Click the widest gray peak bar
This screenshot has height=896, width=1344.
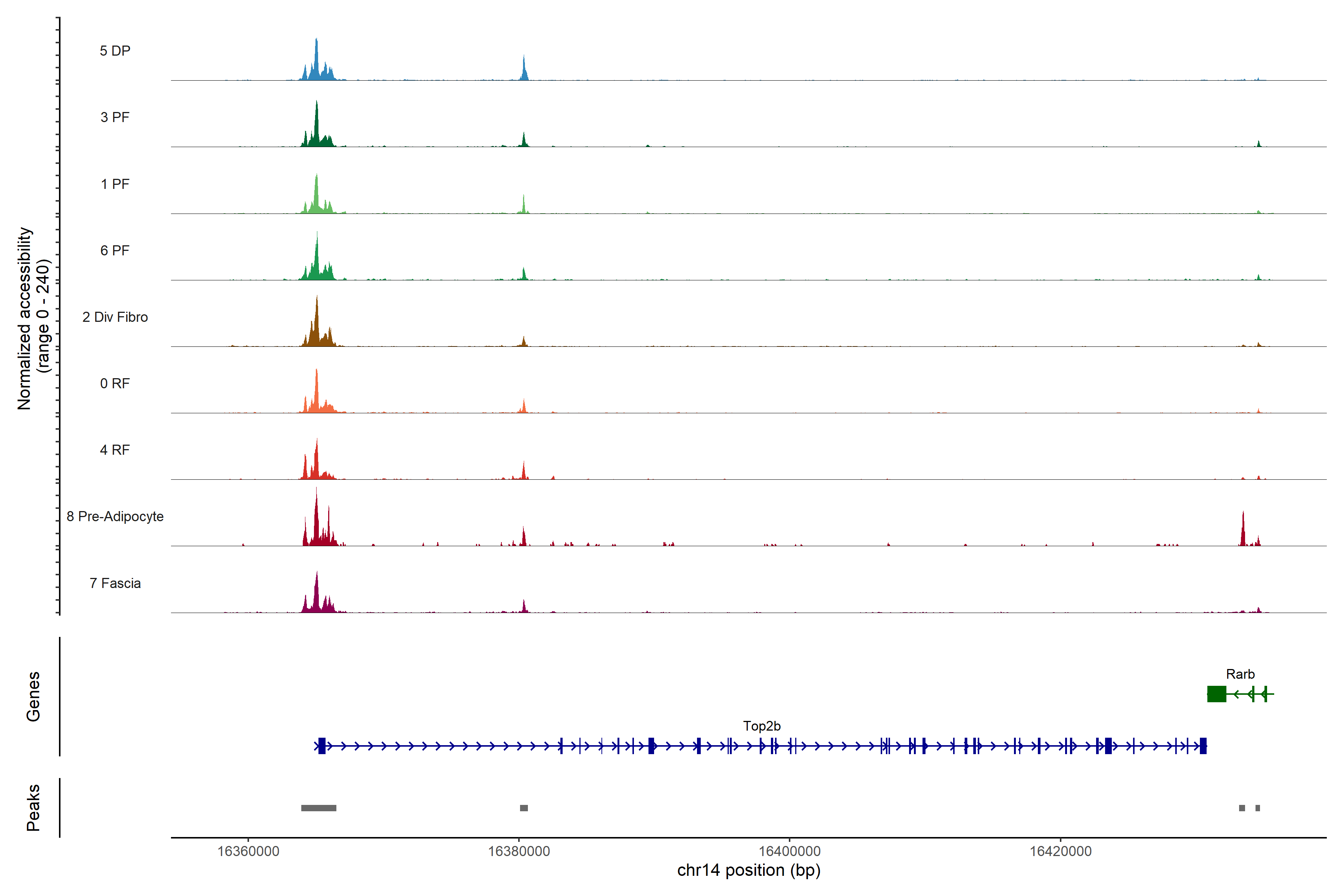[318, 808]
